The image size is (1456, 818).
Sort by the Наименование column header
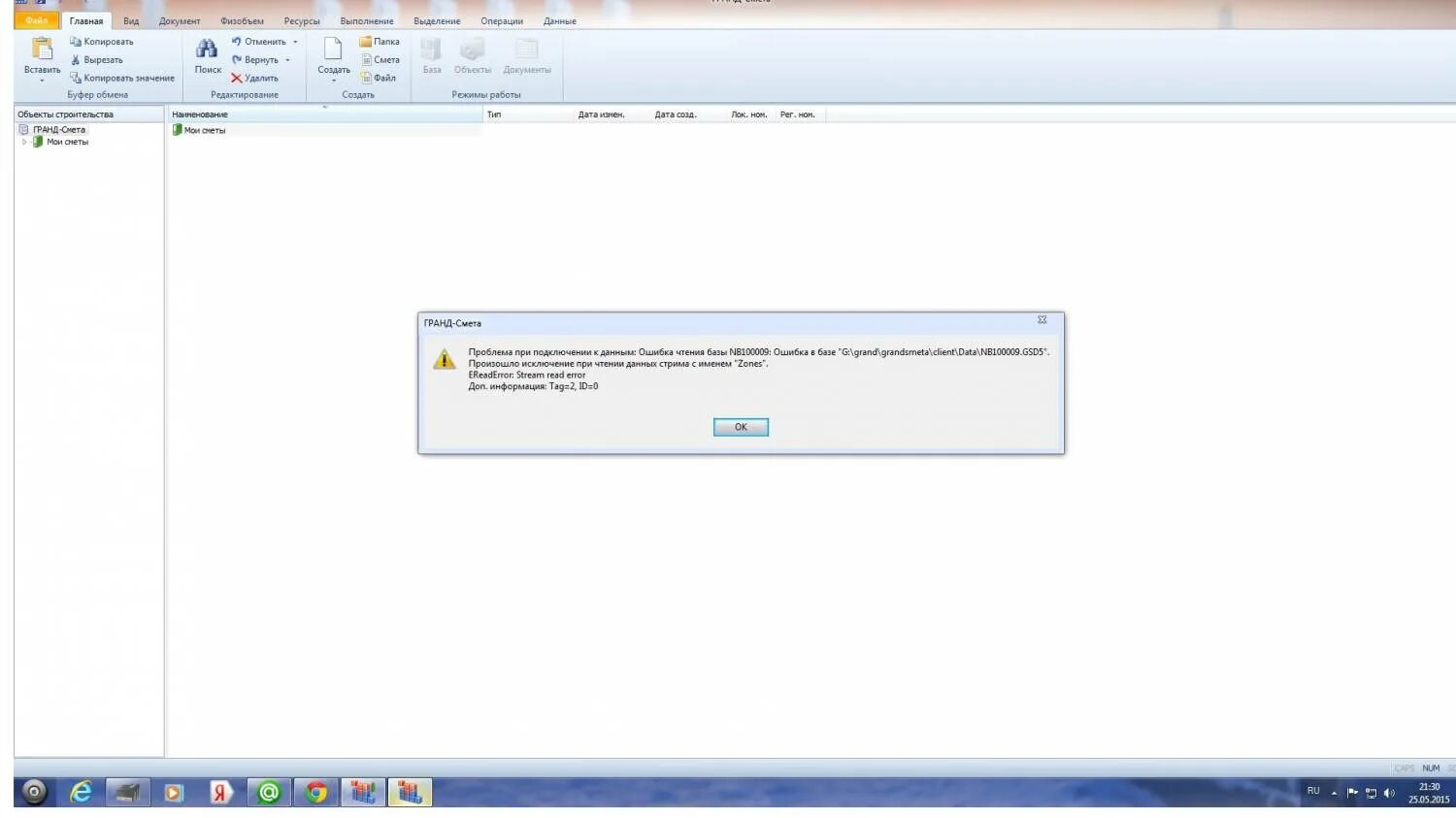pos(325,115)
